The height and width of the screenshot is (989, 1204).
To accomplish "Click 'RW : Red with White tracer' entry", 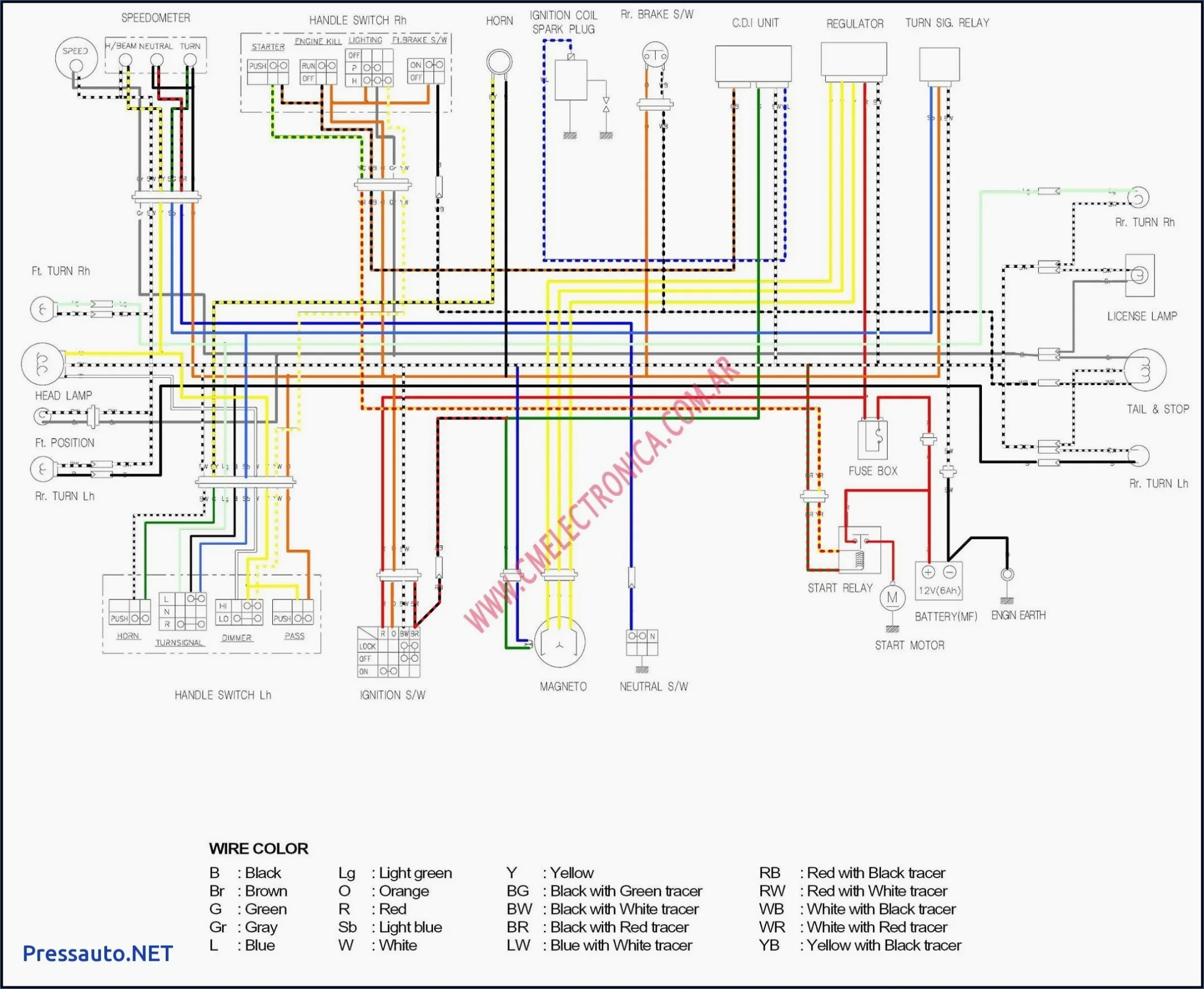I will click(853, 891).
